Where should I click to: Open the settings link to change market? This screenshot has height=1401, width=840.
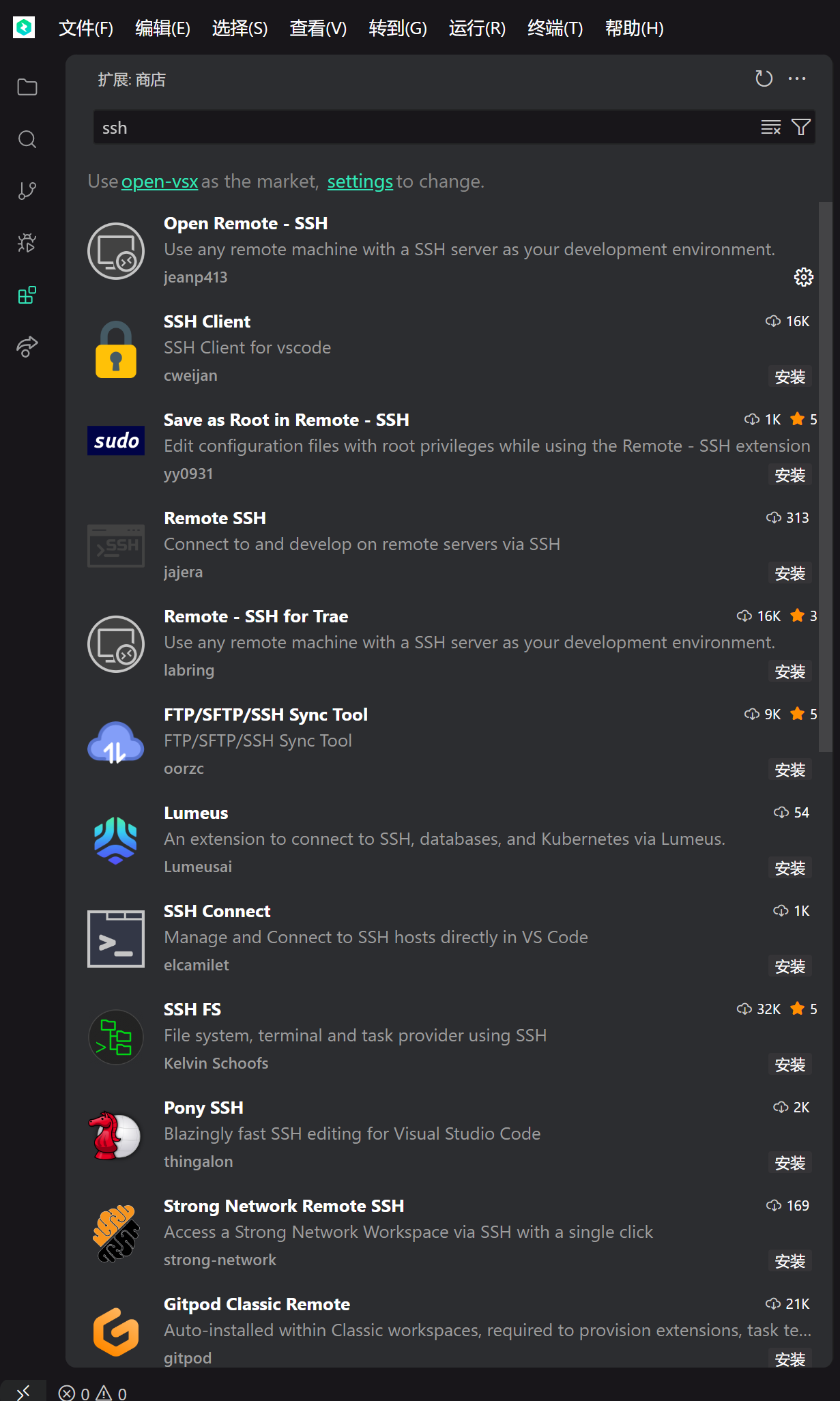pyautogui.click(x=360, y=182)
